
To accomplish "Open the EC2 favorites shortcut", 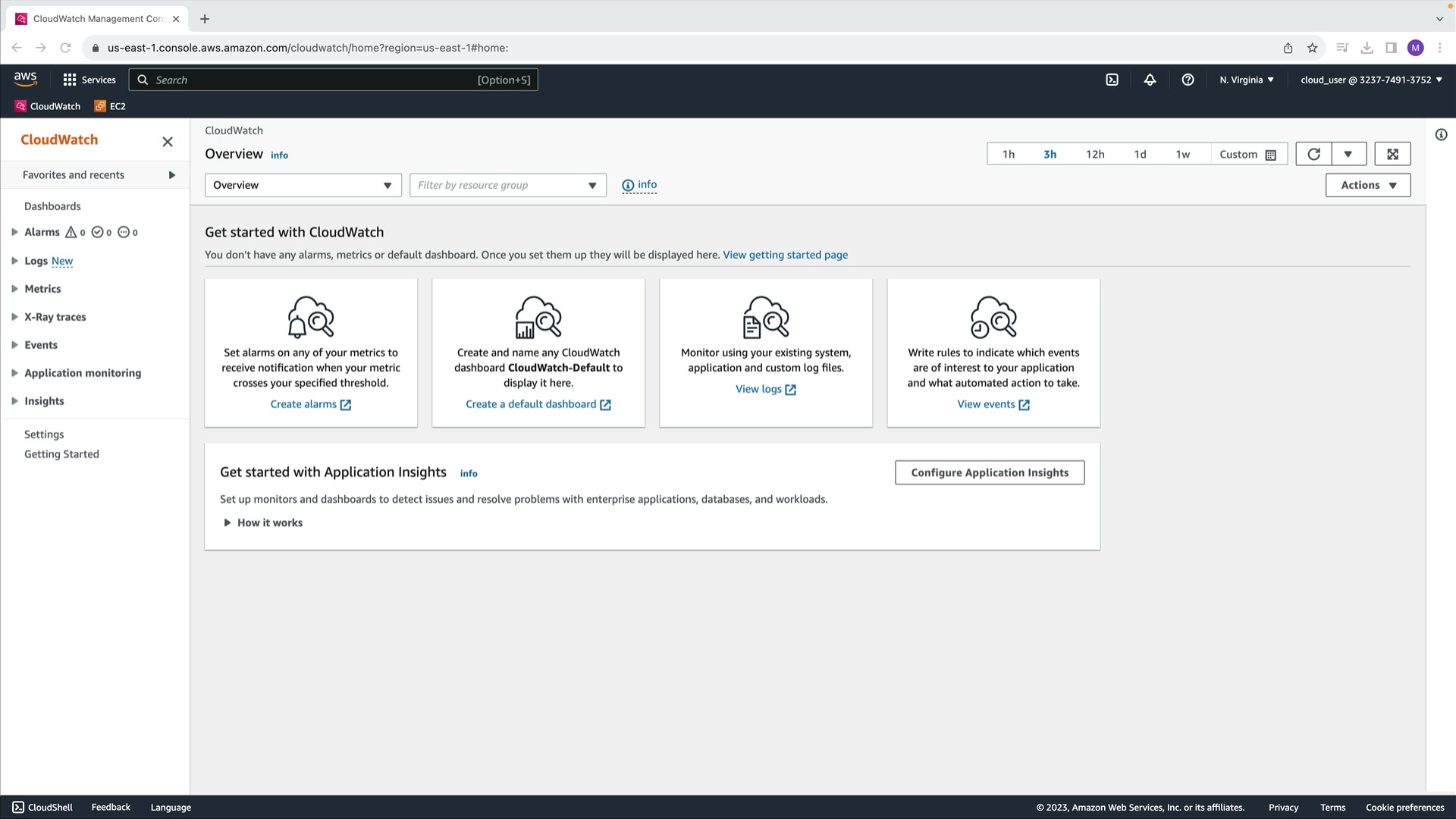I will coord(111,106).
